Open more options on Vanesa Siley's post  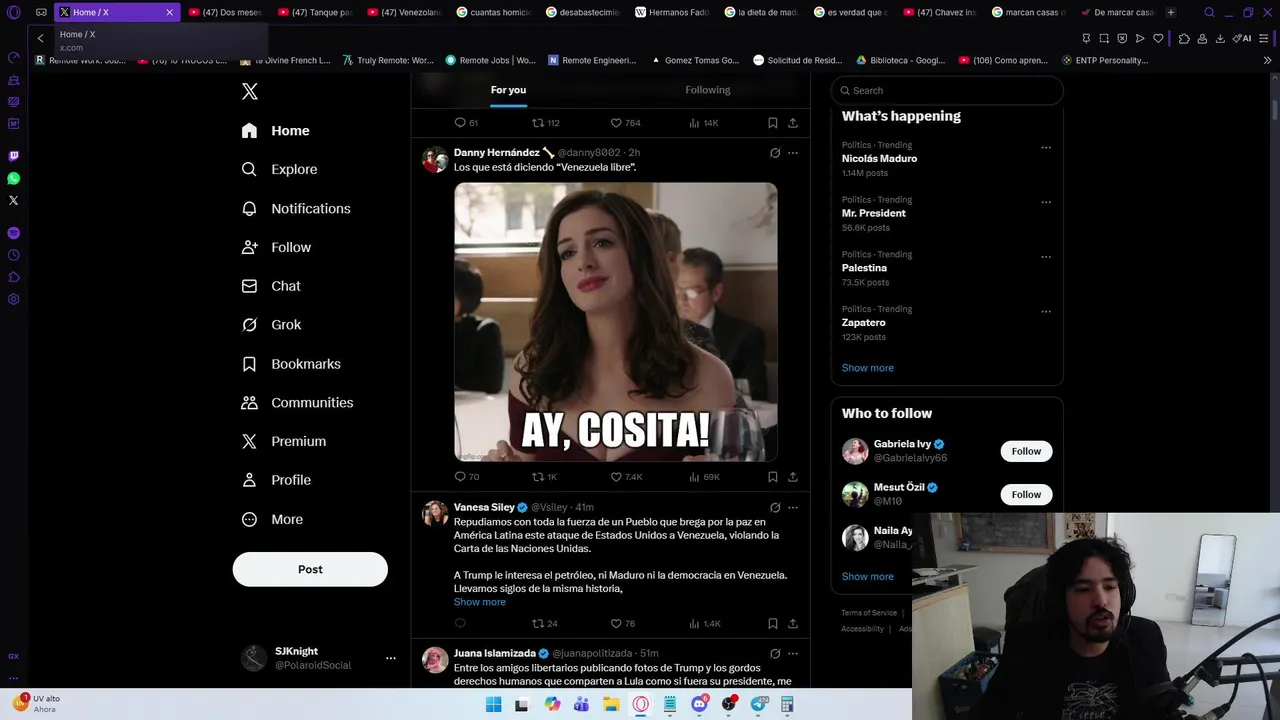793,507
